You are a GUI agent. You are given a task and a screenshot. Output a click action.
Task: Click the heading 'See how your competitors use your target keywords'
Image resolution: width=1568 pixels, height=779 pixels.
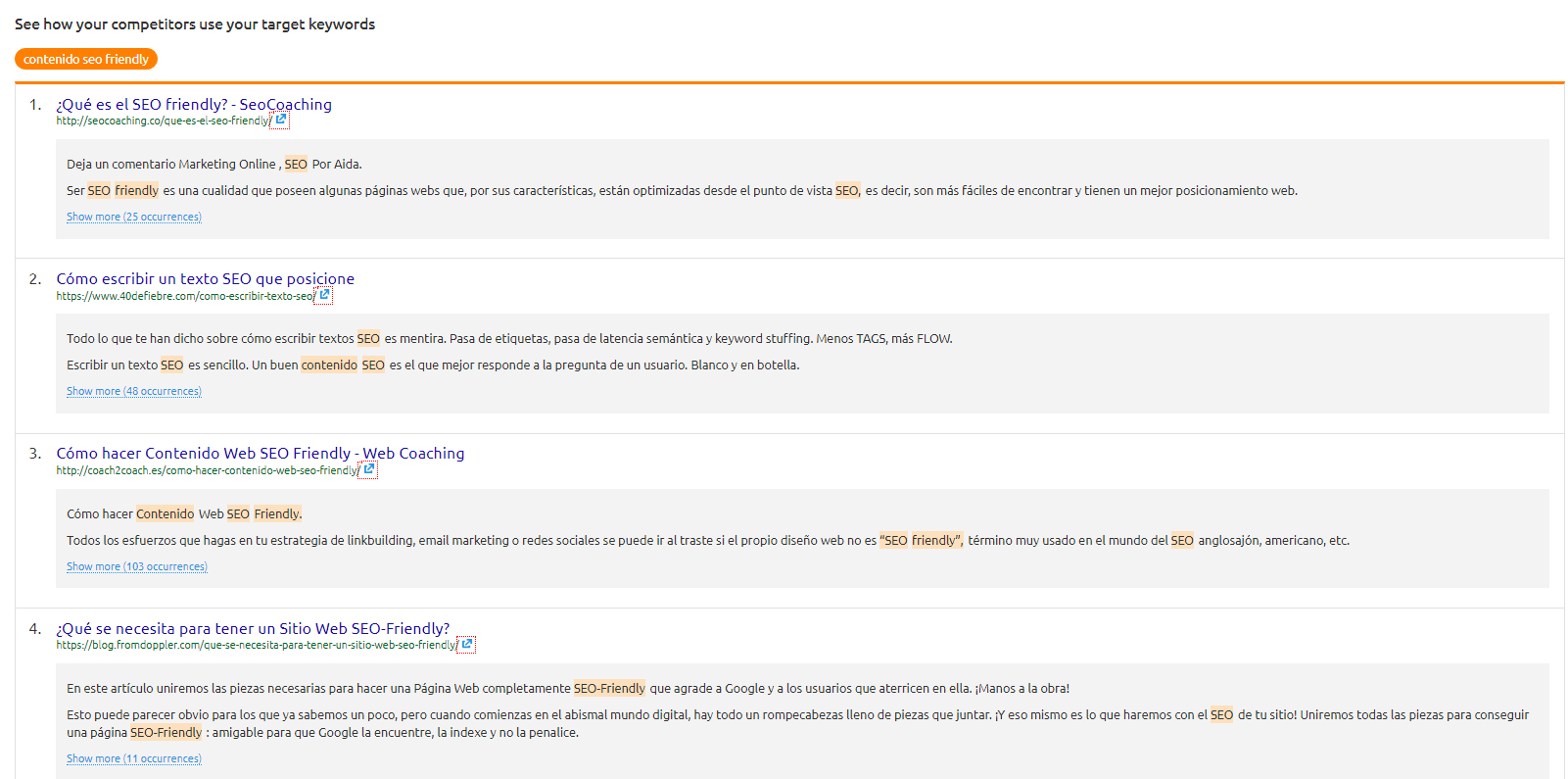tap(195, 24)
